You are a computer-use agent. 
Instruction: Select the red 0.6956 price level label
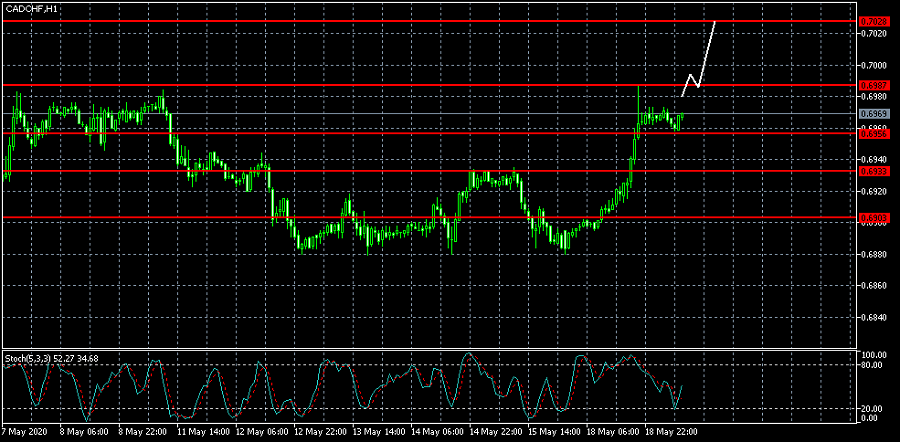point(873,133)
